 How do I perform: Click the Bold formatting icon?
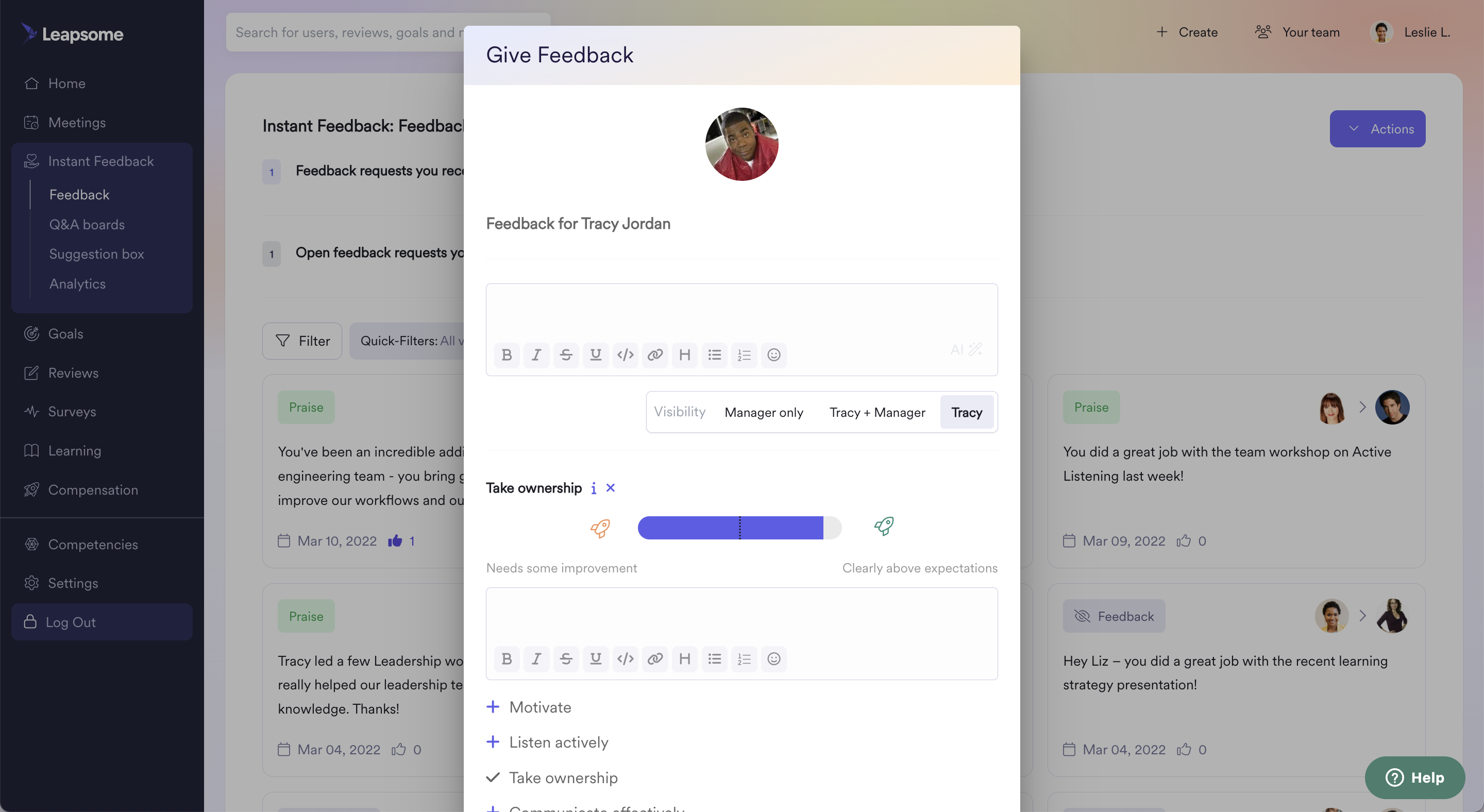(507, 355)
